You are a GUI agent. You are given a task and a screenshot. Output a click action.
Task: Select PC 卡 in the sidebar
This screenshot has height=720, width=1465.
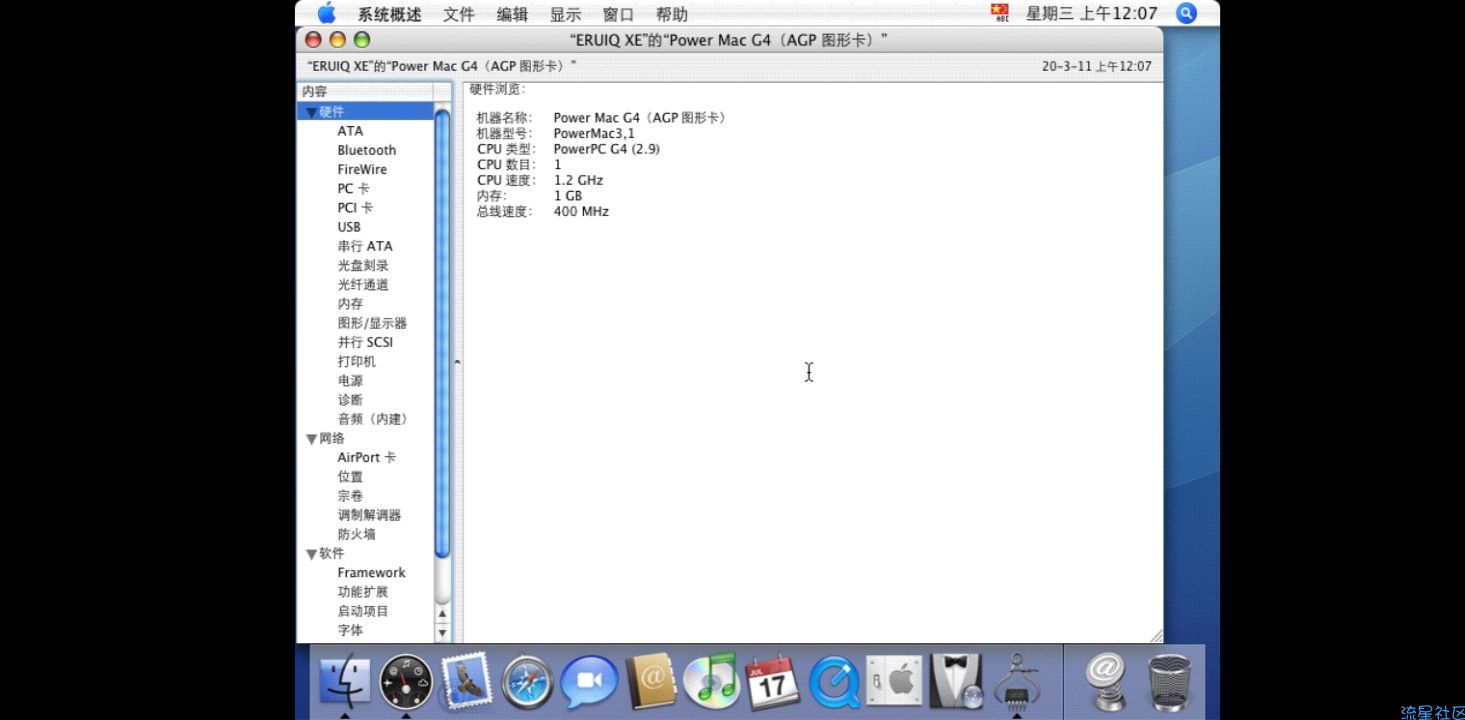coord(353,188)
